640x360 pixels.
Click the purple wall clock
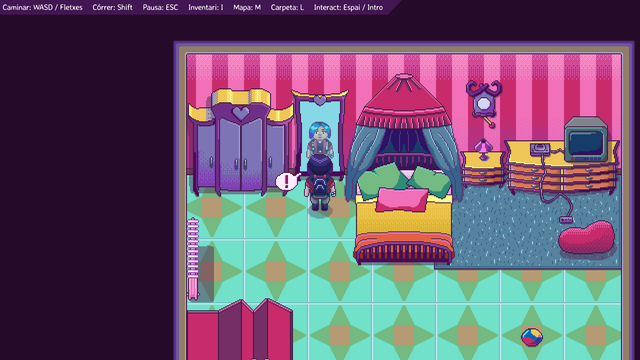[x=484, y=103]
